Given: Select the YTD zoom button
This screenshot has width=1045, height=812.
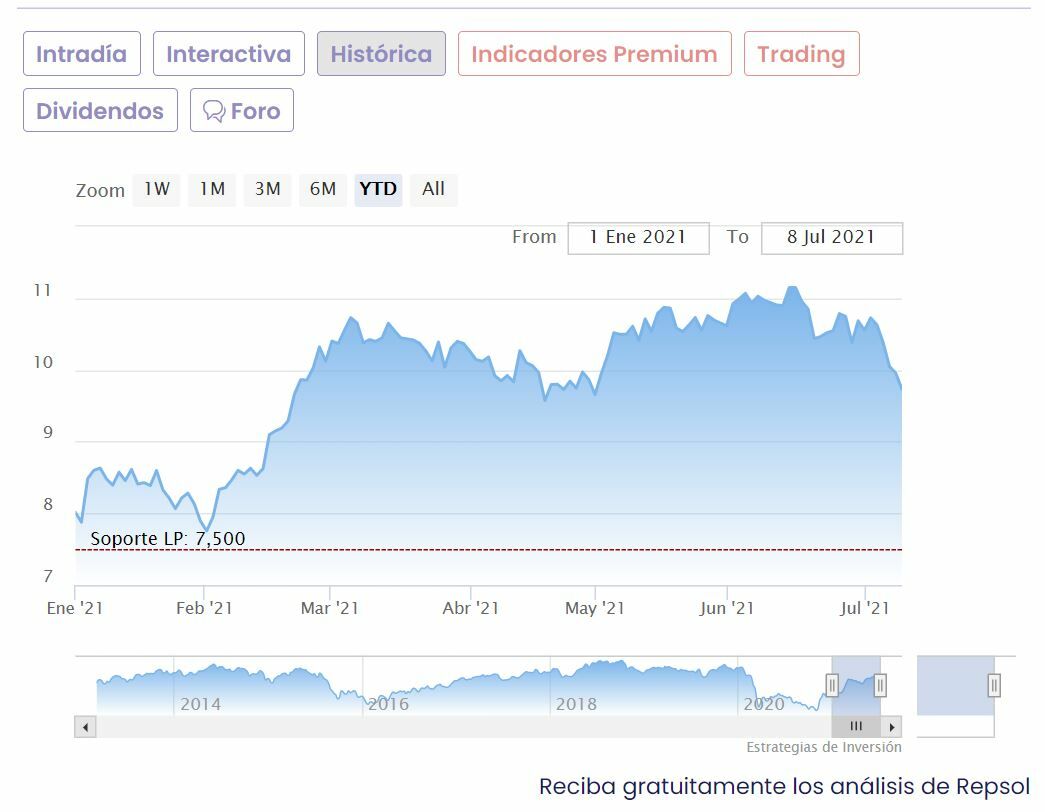Looking at the screenshot, I should [378, 189].
